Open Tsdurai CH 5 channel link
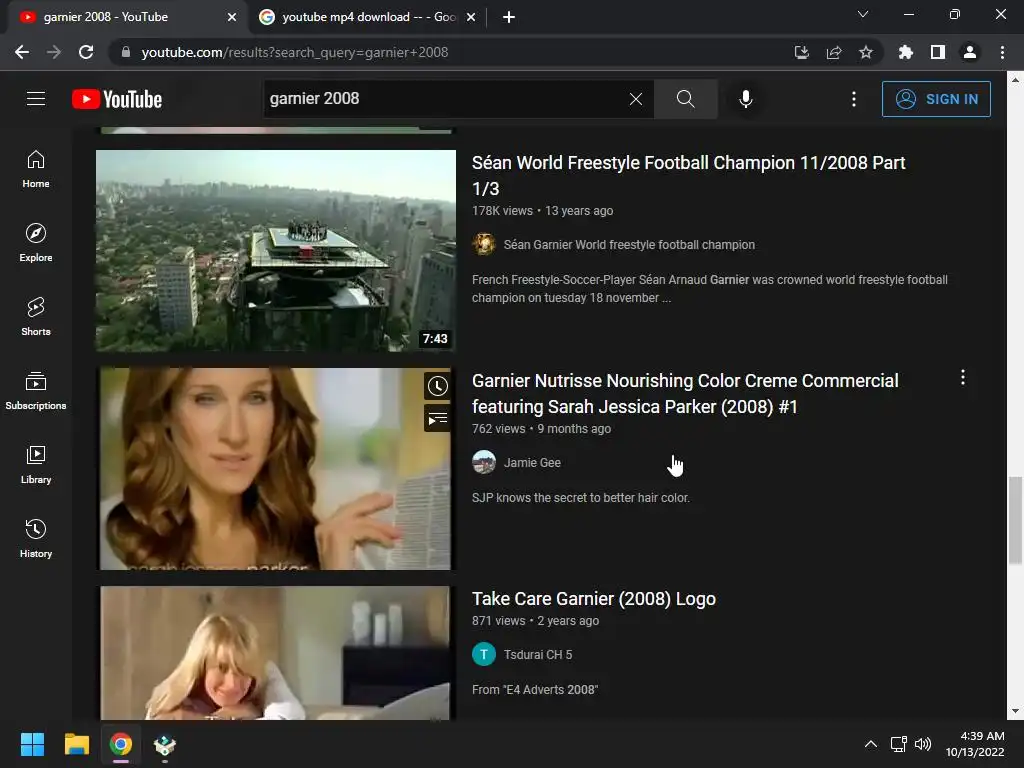This screenshot has height=768, width=1024. (537, 655)
